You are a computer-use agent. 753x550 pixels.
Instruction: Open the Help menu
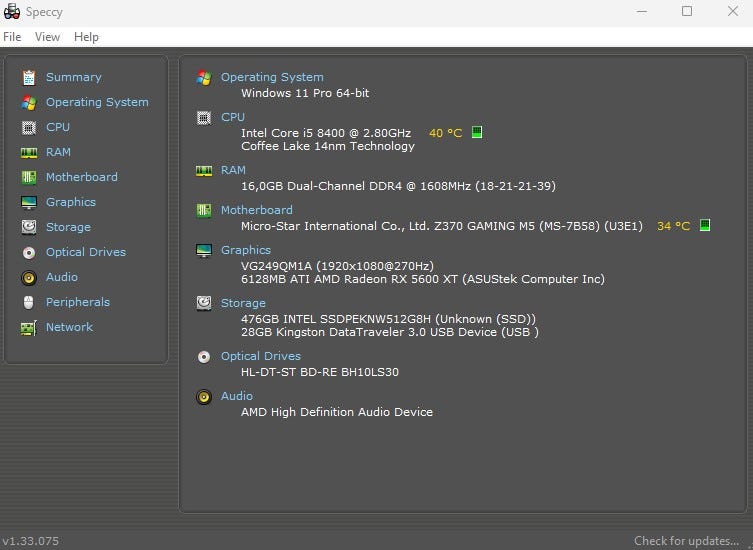86,37
